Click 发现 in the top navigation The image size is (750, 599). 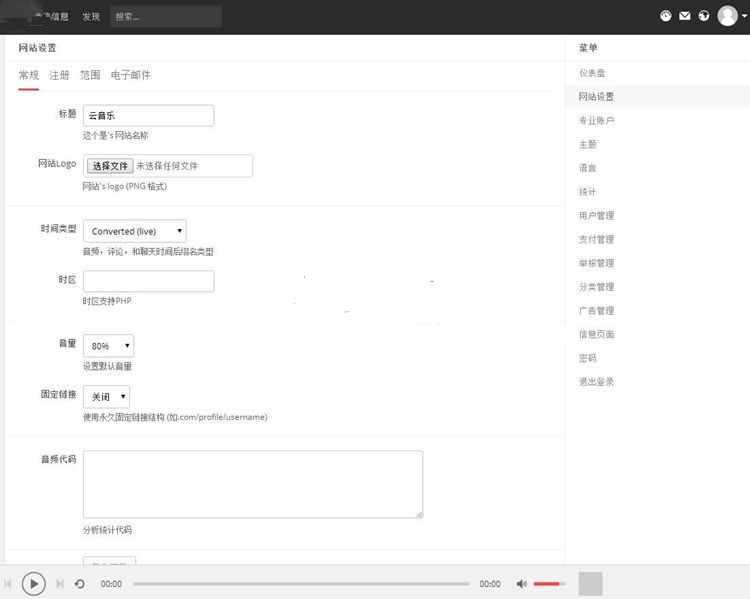tap(91, 17)
